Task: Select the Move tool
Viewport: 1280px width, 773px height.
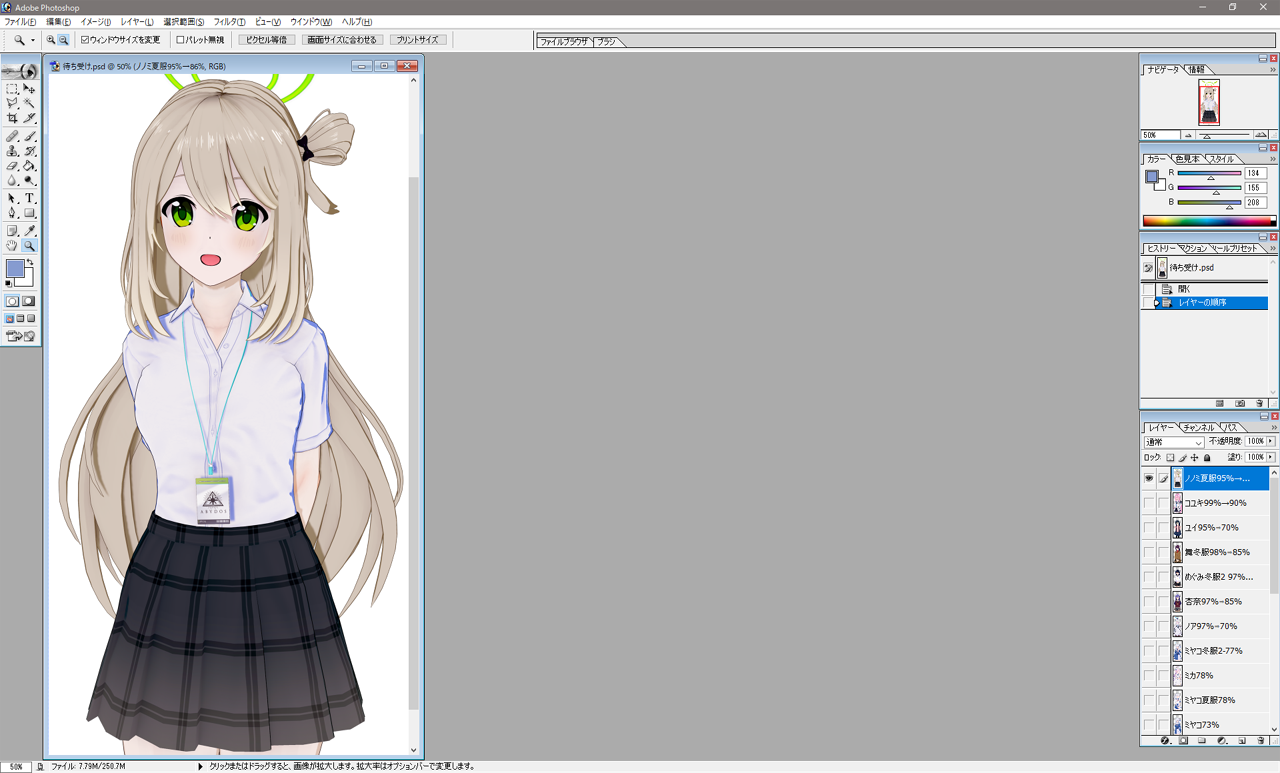Action: 29,88
